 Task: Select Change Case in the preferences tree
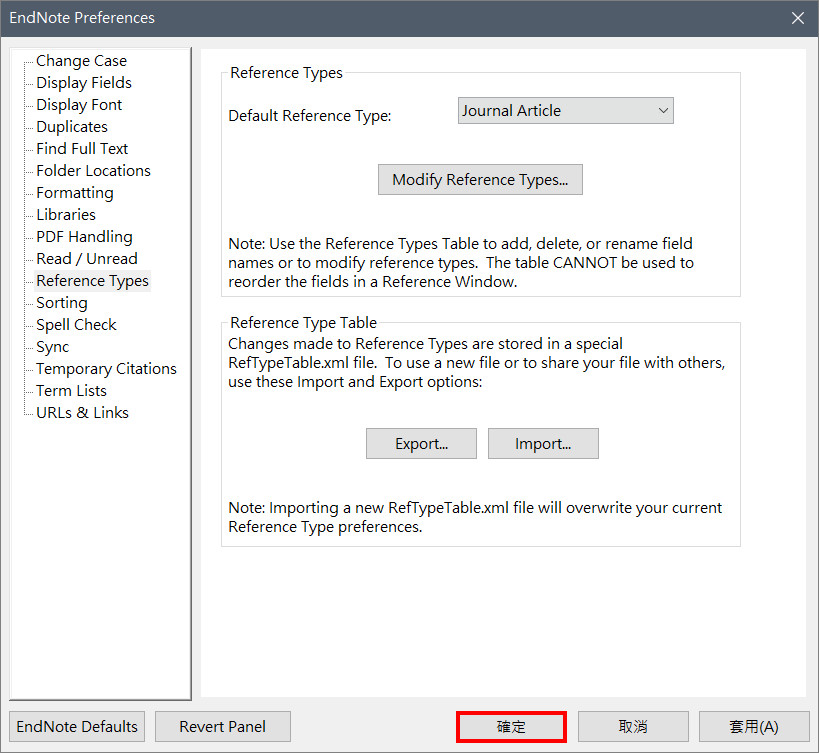point(81,61)
